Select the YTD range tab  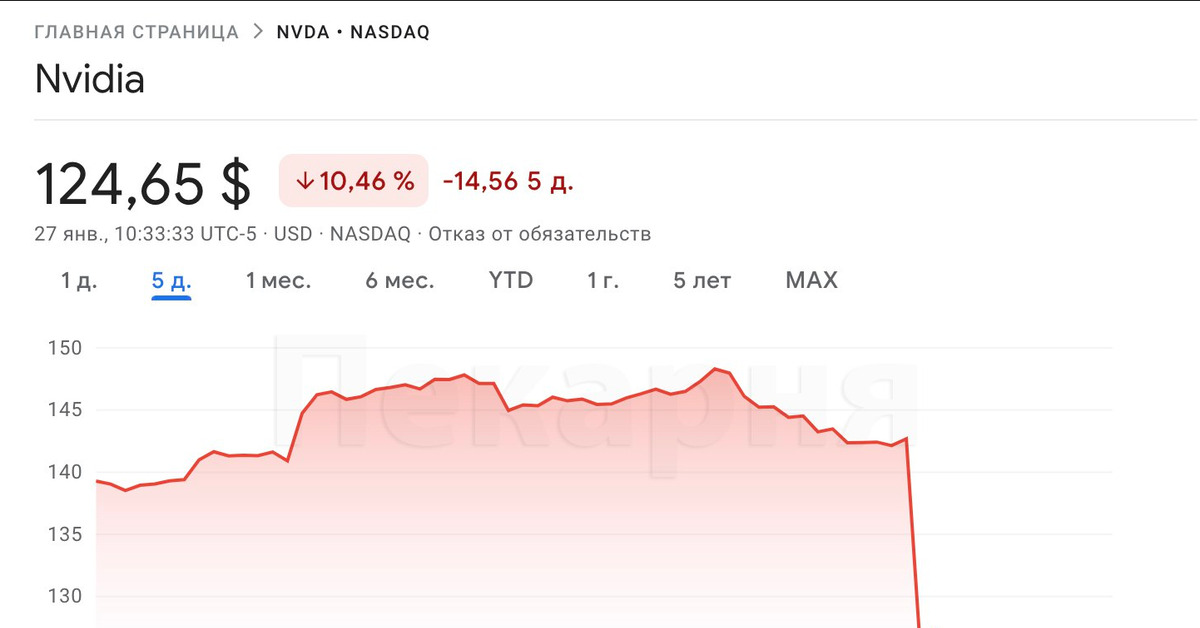pos(510,281)
